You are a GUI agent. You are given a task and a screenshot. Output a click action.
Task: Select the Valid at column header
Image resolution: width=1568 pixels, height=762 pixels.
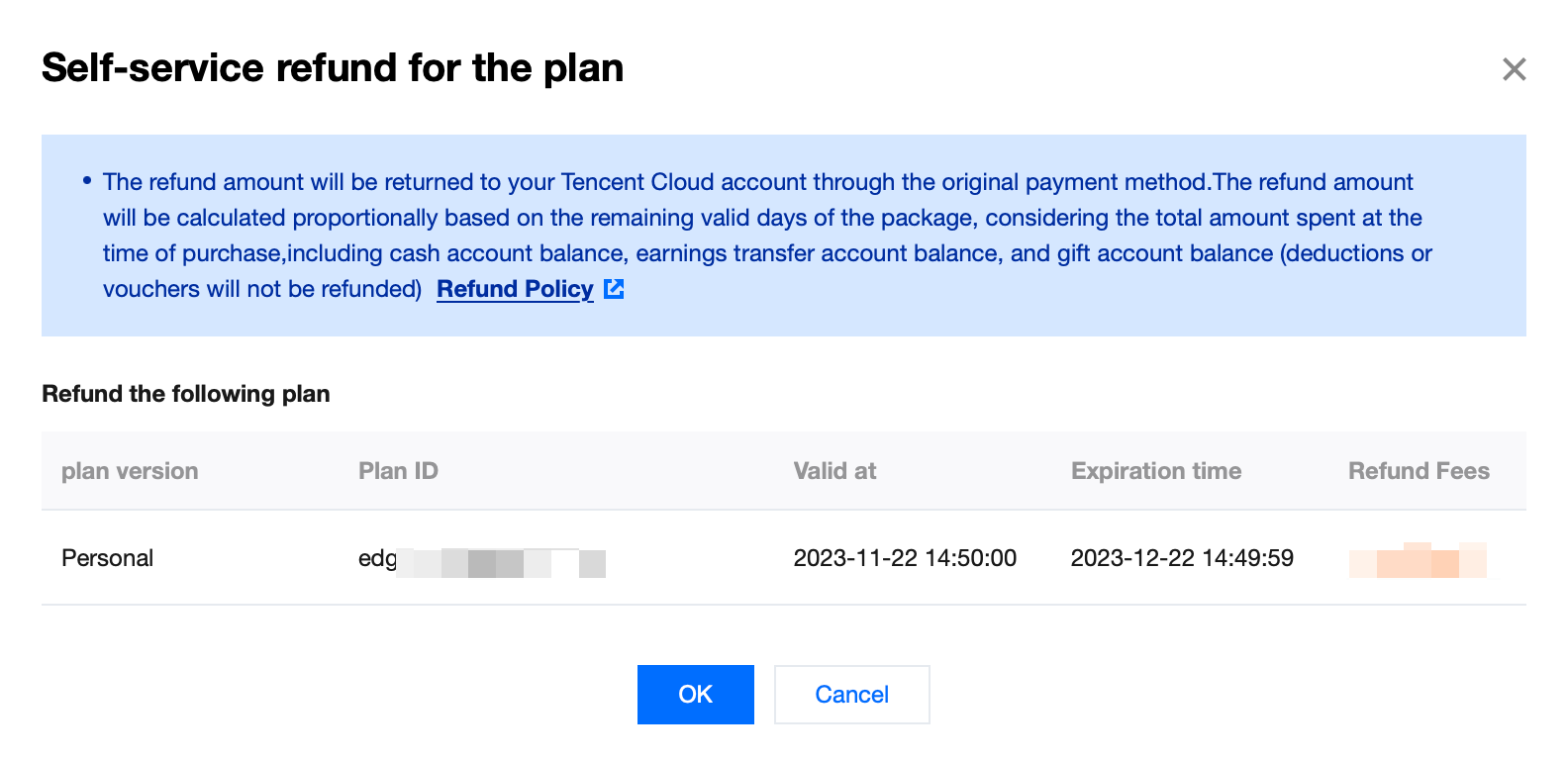(x=834, y=471)
